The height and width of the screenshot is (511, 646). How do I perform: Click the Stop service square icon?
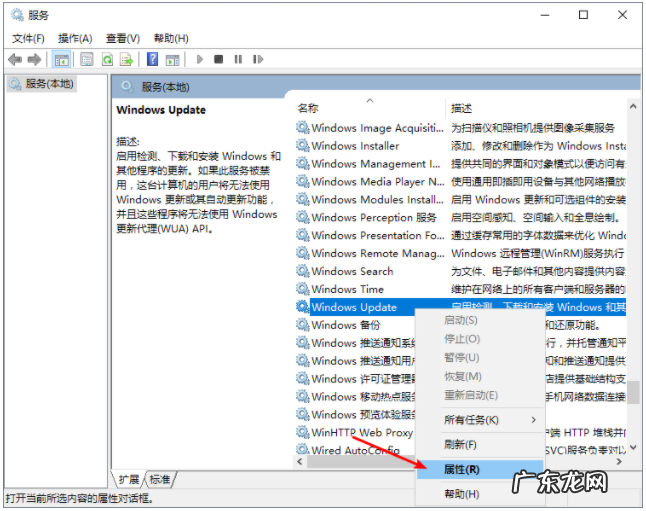click(x=218, y=59)
